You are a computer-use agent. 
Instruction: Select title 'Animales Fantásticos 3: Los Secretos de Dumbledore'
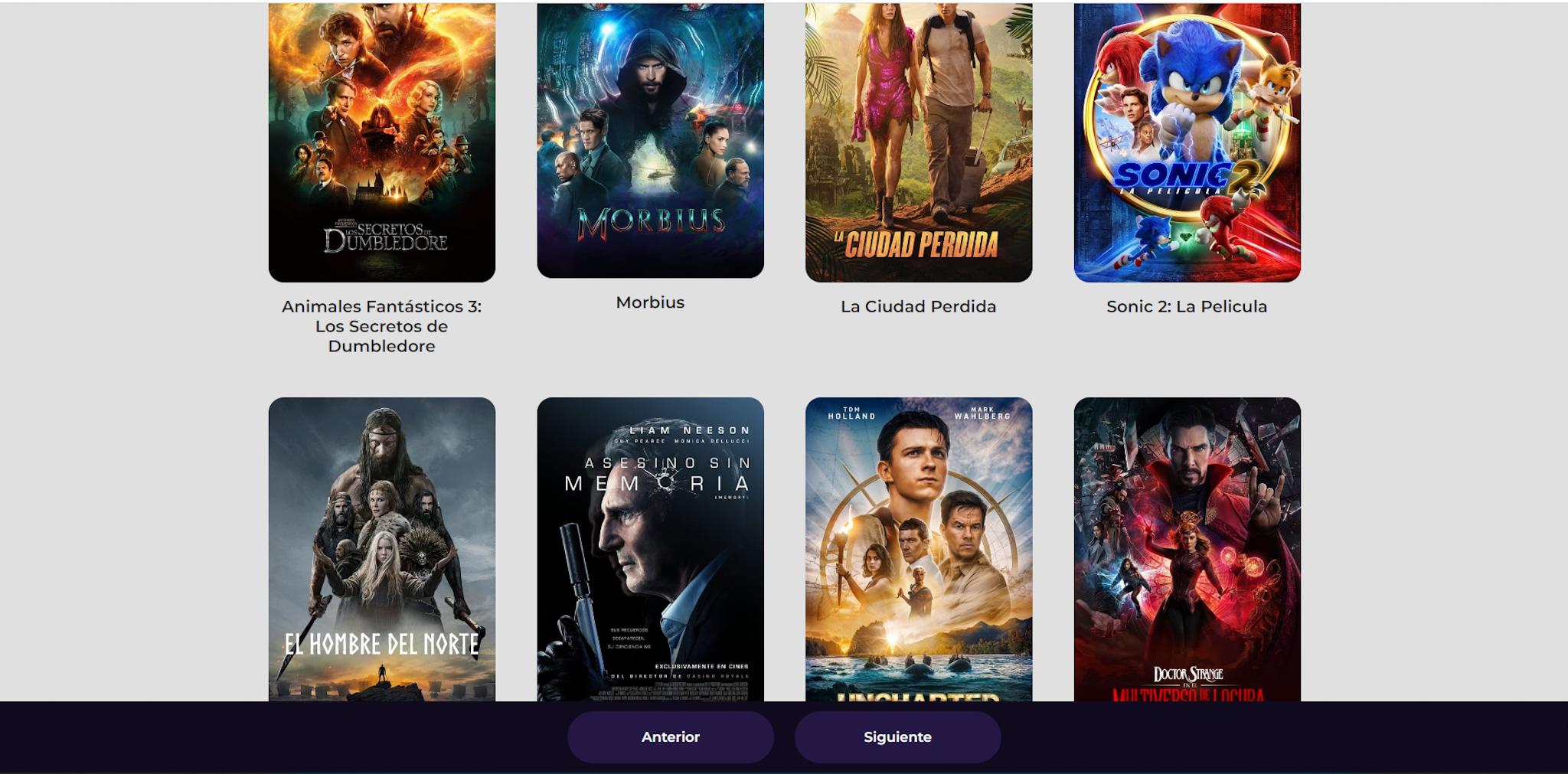(x=382, y=326)
